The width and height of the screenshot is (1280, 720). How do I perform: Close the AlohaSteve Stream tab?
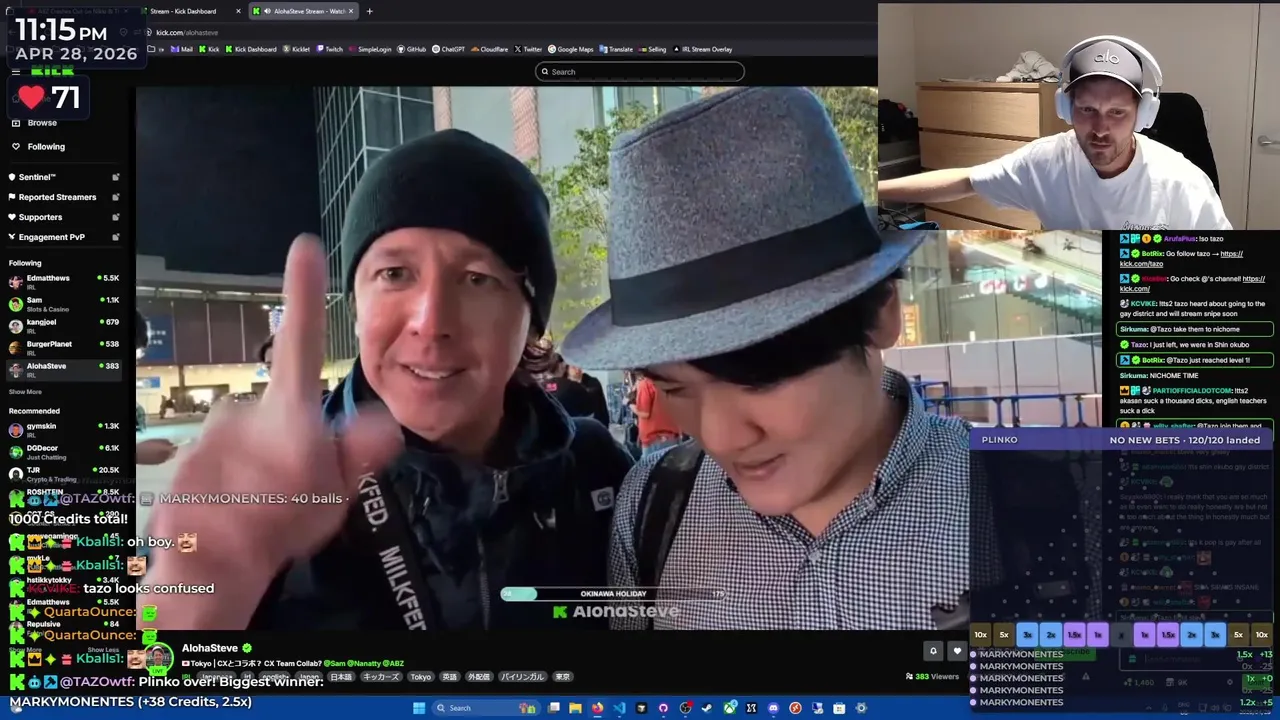(x=350, y=11)
